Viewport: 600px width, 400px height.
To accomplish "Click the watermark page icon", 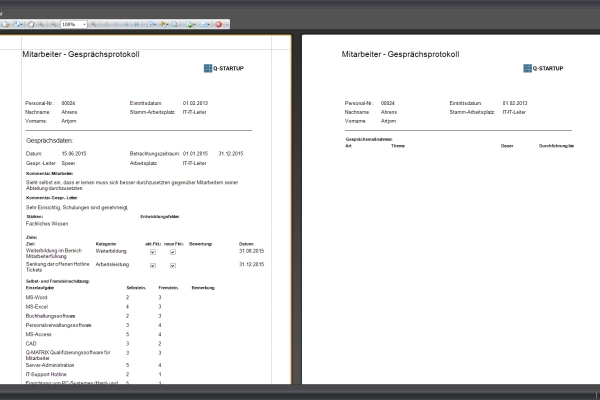I will point(174,24).
